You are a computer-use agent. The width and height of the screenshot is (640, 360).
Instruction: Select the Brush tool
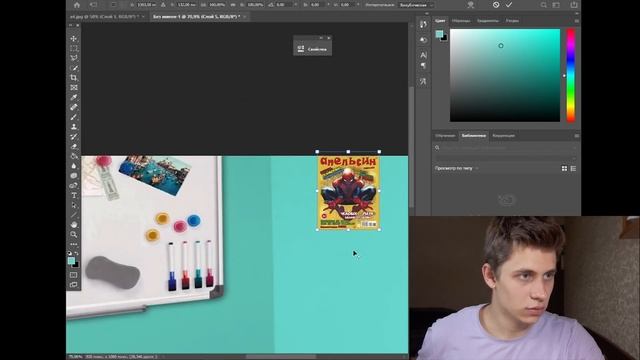74,117
